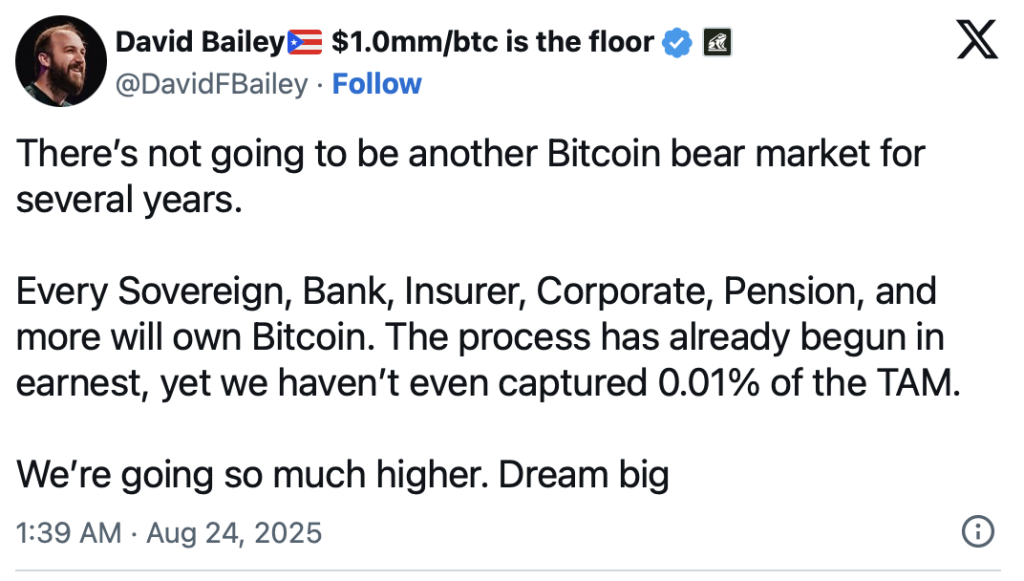Click the "Aug 24, 2025" date text
Viewport: 1024px width, 581px height.
[234, 533]
